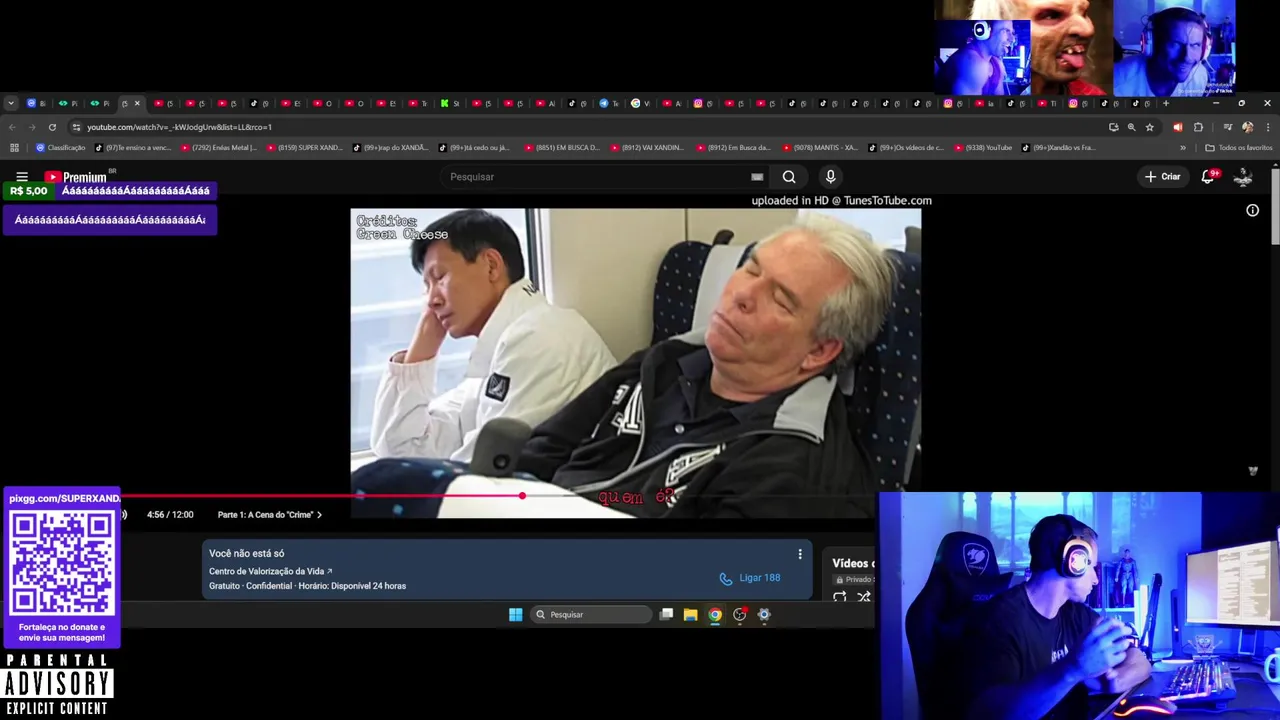Open the tab search dropdown arrow
The width and height of the screenshot is (1280, 720).
click(11, 103)
